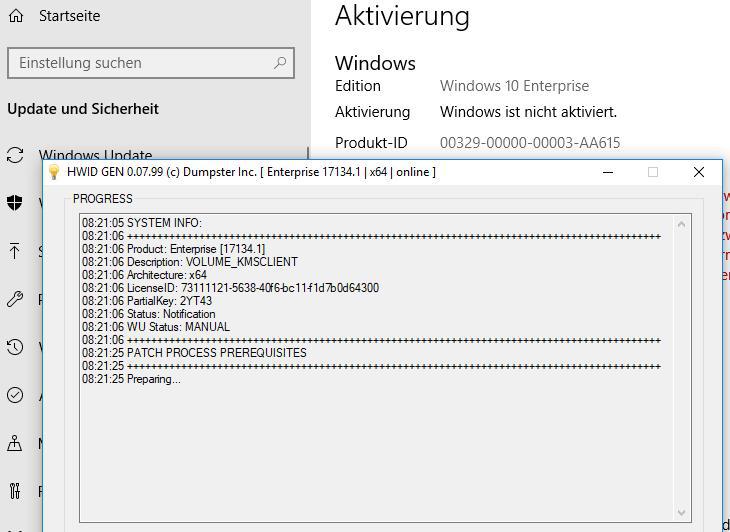Select the clock history recovery icon

[x=15, y=347]
